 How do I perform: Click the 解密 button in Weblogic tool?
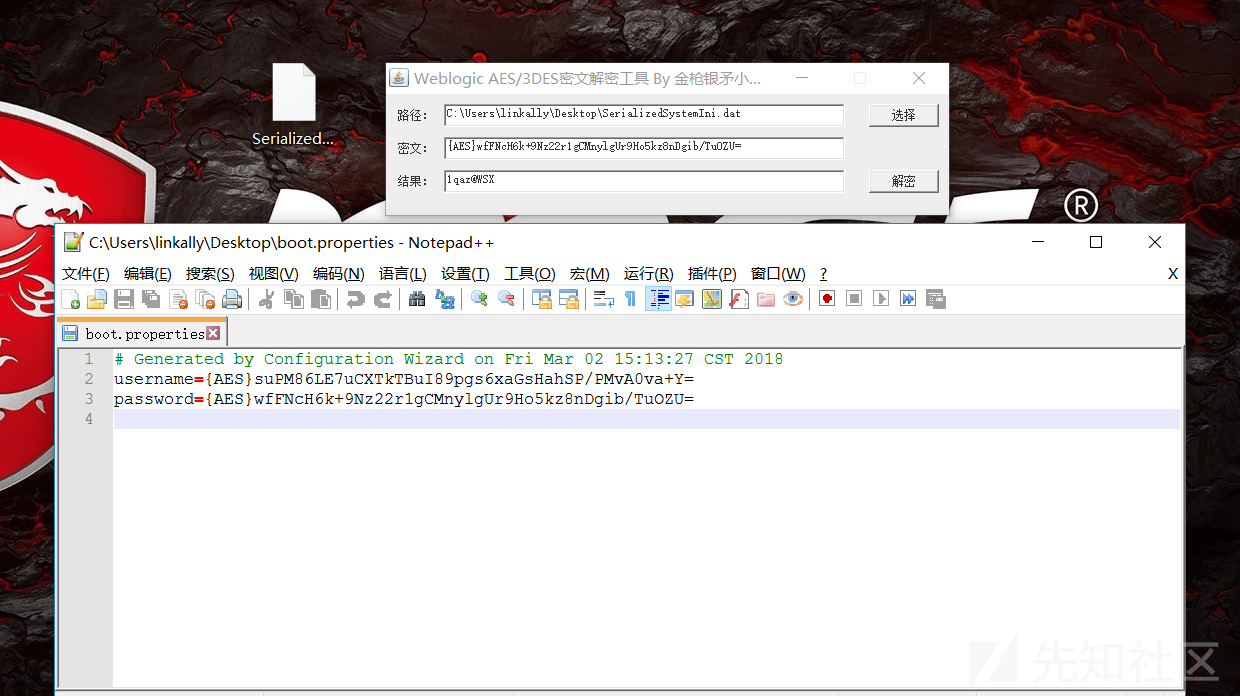tap(904, 181)
